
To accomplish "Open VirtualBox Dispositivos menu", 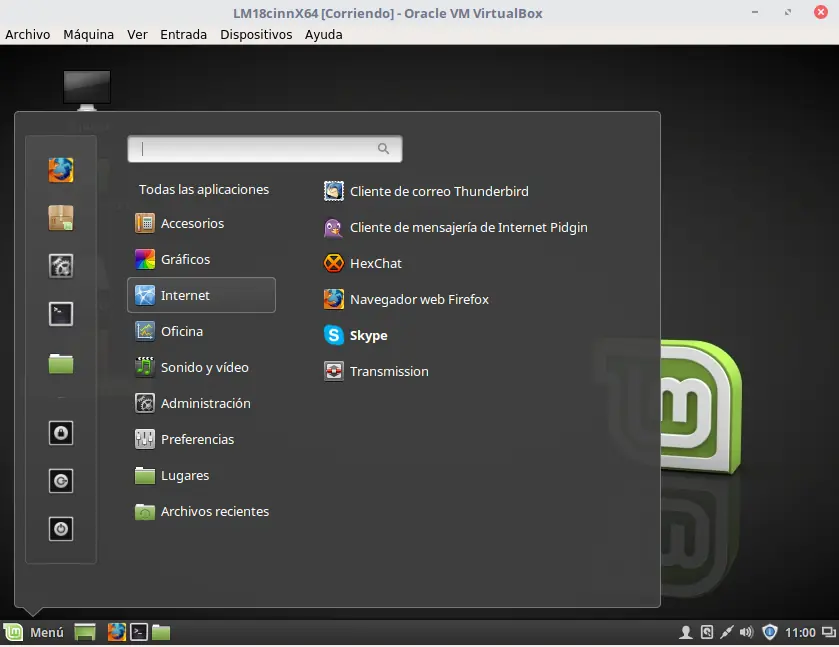I will (256, 34).
